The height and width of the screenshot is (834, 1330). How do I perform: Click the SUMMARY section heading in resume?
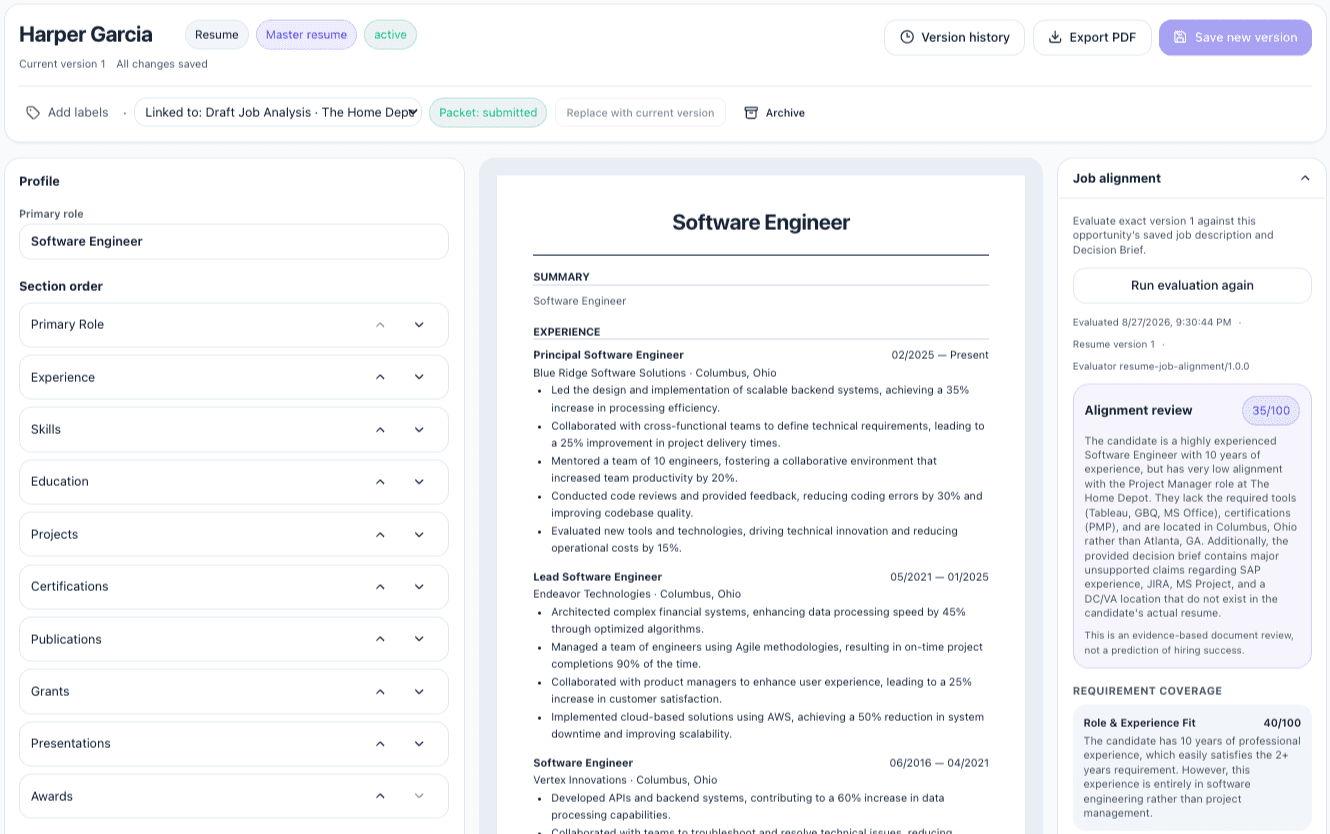[561, 277]
